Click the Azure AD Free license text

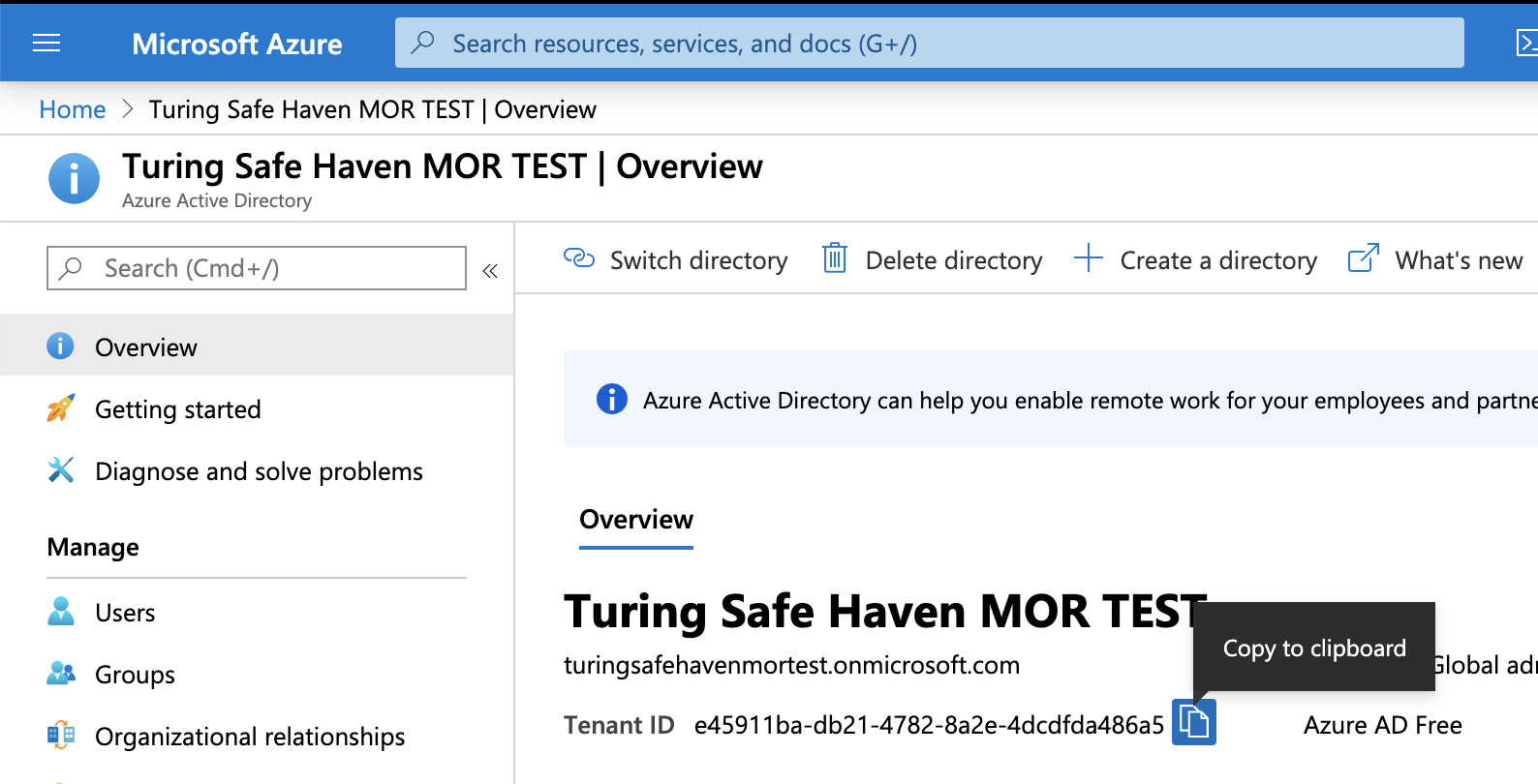click(x=1382, y=725)
